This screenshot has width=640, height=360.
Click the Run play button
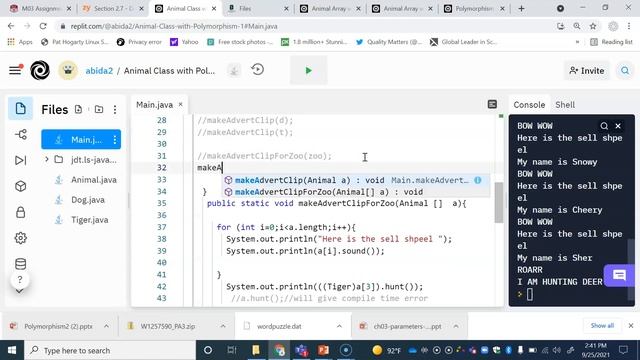pos(309,71)
